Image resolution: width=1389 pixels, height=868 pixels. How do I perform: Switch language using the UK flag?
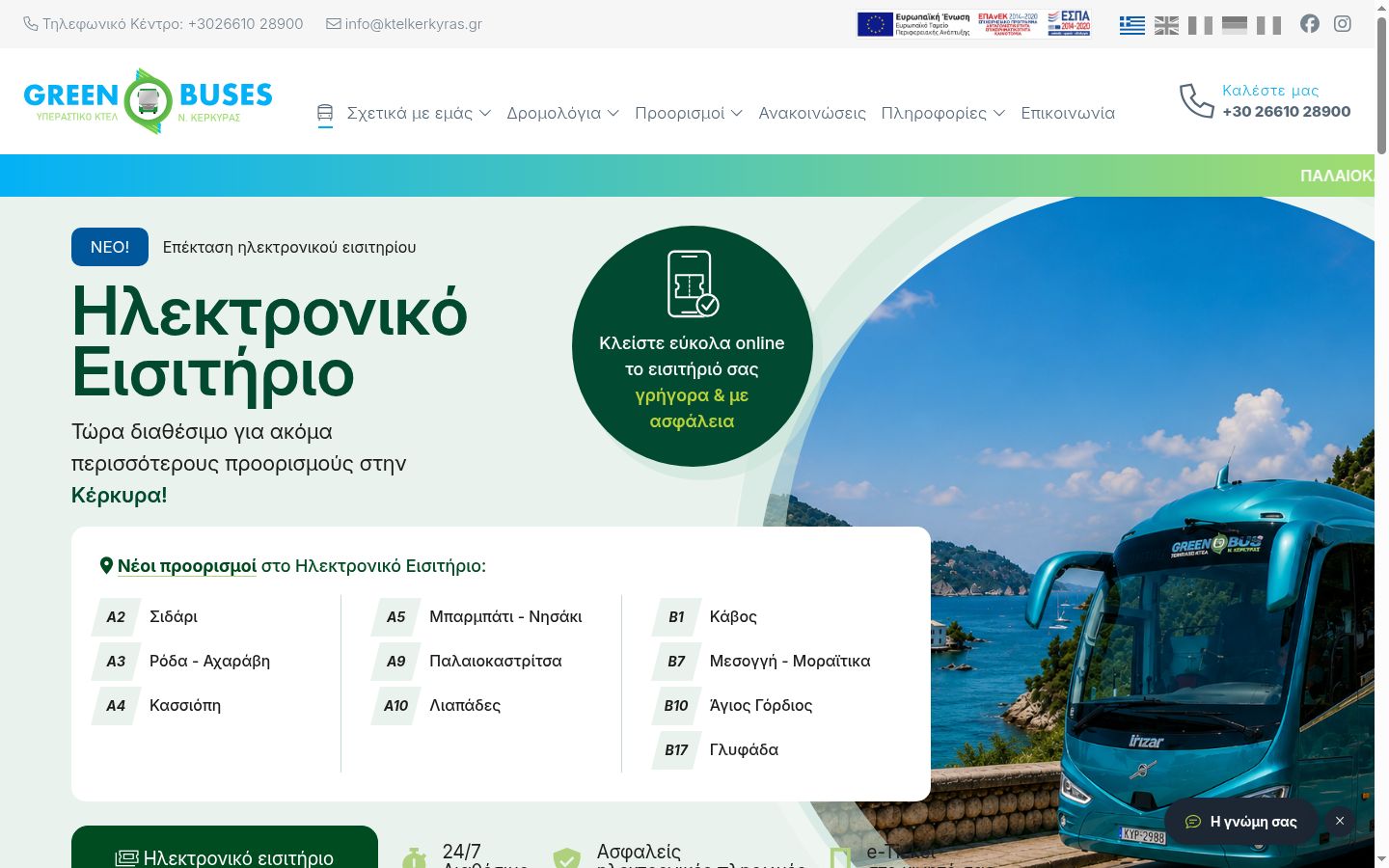tap(1166, 24)
